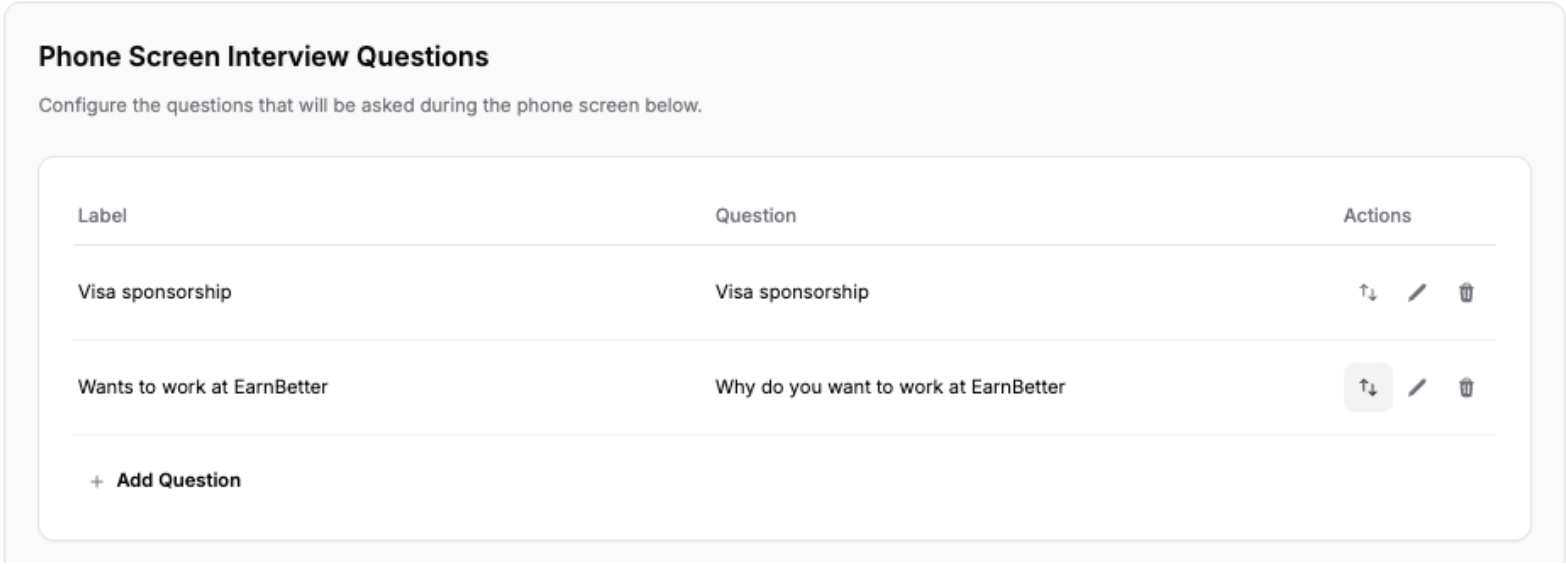Click the Actions column header
This screenshot has height=564, width=1566.
(1377, 215)
